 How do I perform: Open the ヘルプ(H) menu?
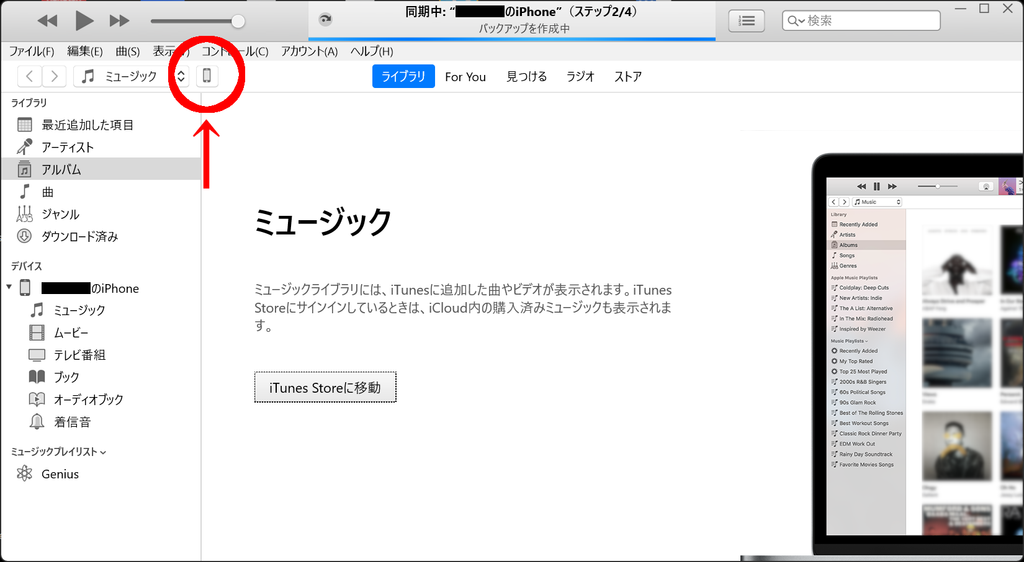pos(372,51)
